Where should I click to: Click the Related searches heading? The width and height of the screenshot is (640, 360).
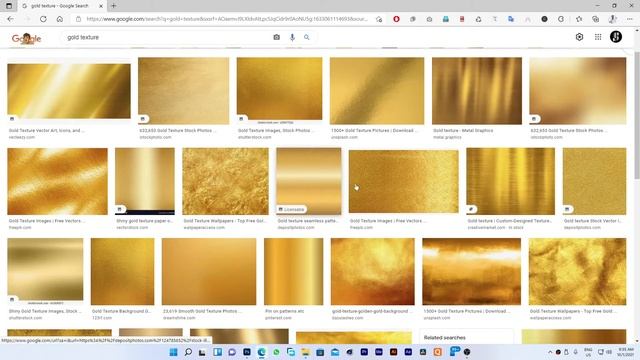coord(444,338)
